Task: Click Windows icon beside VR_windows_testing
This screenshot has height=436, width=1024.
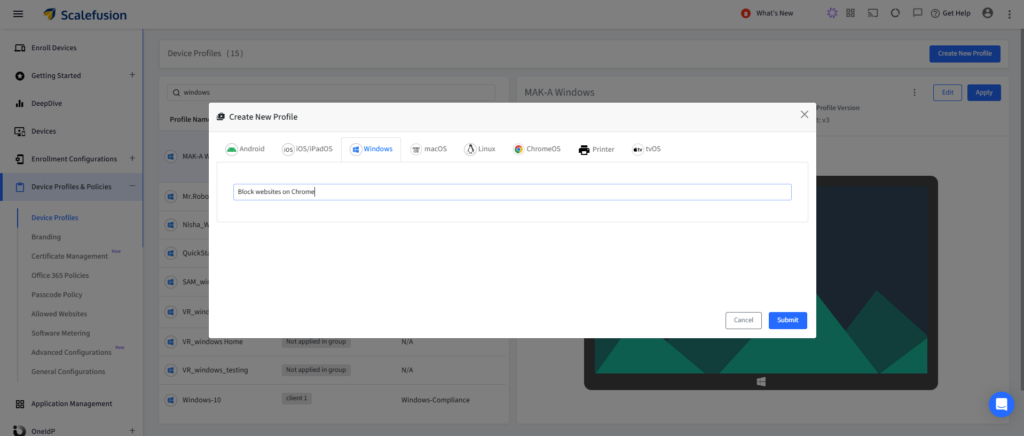Action: click(171, 370)
